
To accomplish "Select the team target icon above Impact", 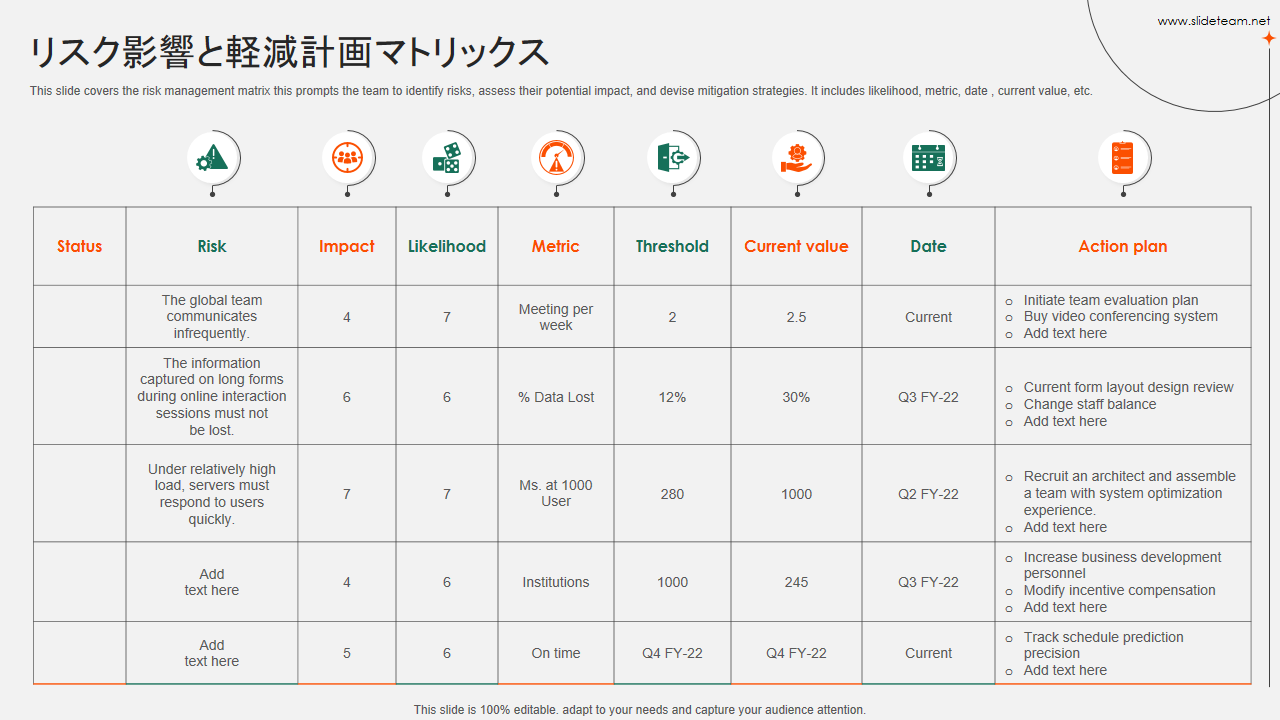I will [347, 158].
